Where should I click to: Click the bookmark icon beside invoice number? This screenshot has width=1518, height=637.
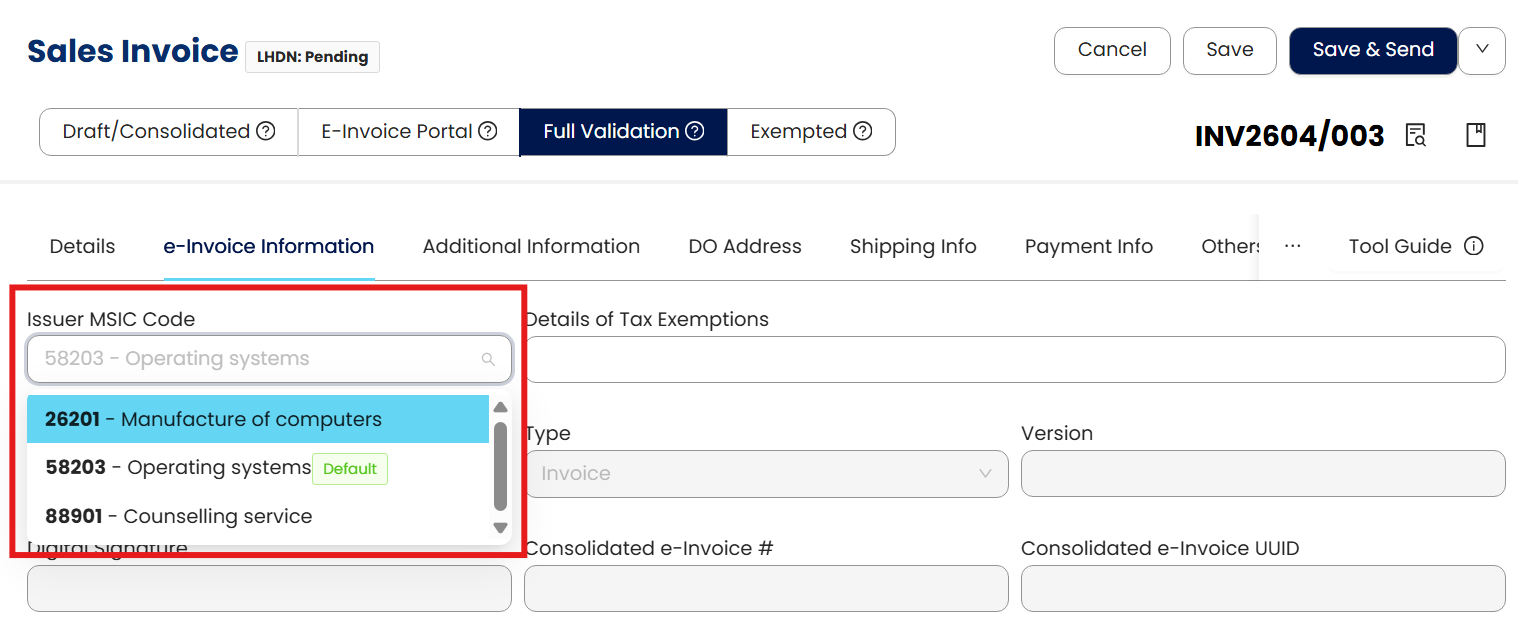click(x=1476, y=135)
